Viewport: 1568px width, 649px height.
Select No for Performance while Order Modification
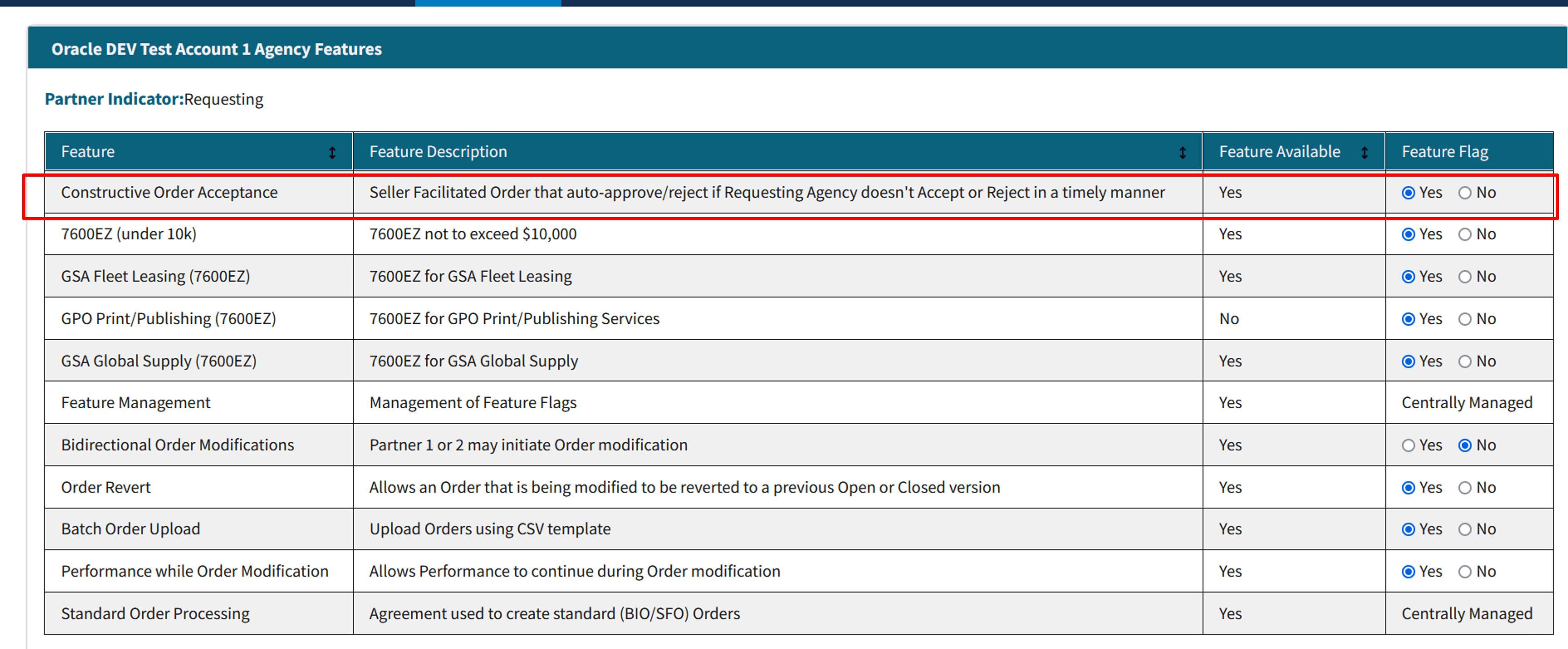tap(1464, 571)
